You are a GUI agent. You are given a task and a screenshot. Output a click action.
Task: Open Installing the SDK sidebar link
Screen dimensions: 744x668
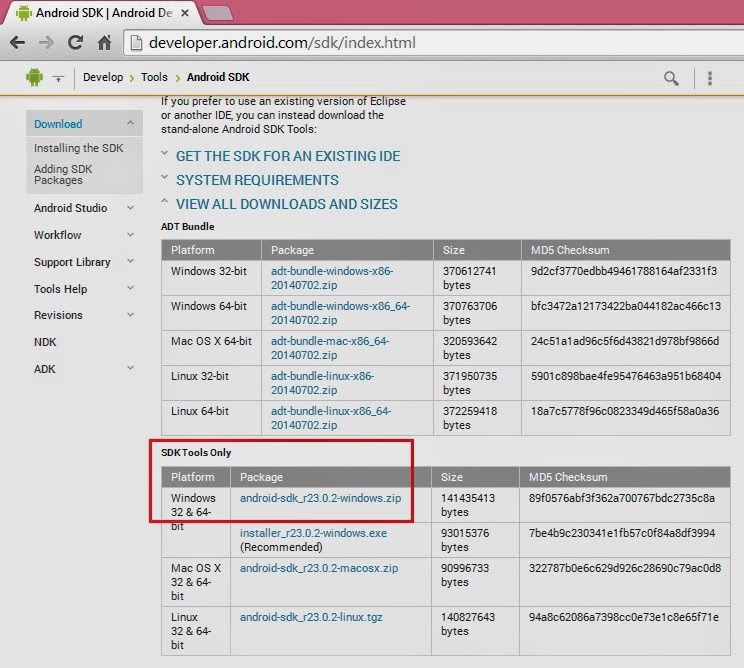coord(78,148)
